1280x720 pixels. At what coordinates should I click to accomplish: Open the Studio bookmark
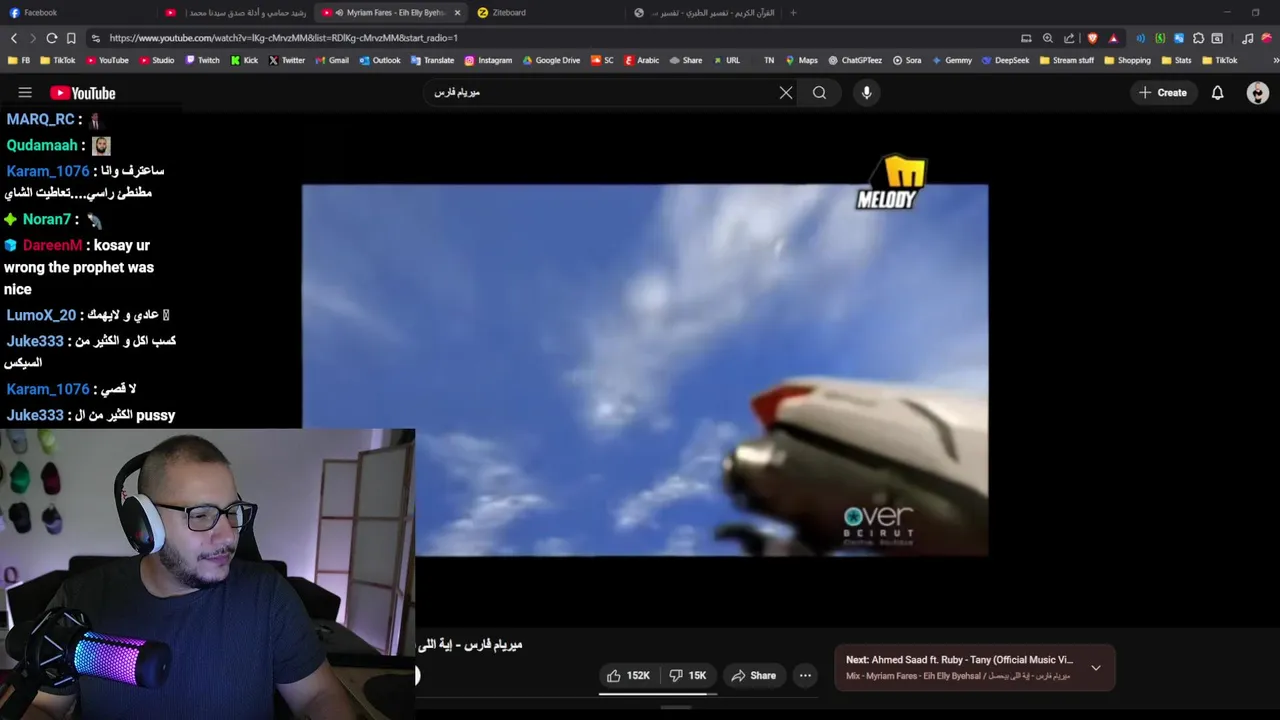[x=157, y=60]
